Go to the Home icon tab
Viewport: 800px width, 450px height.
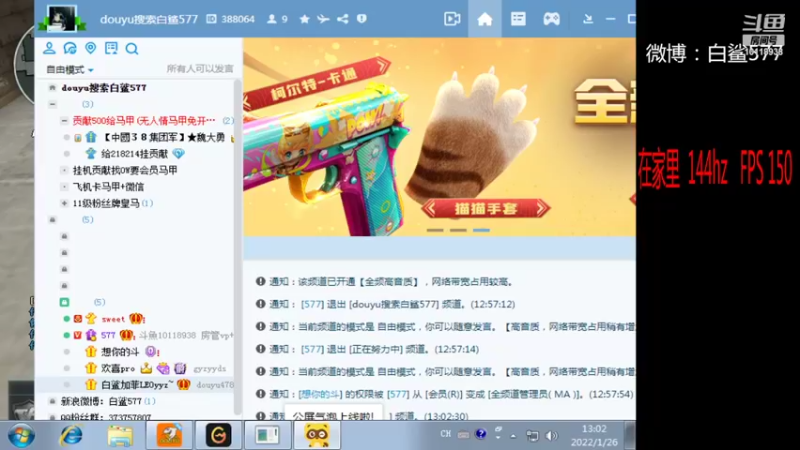485,19
